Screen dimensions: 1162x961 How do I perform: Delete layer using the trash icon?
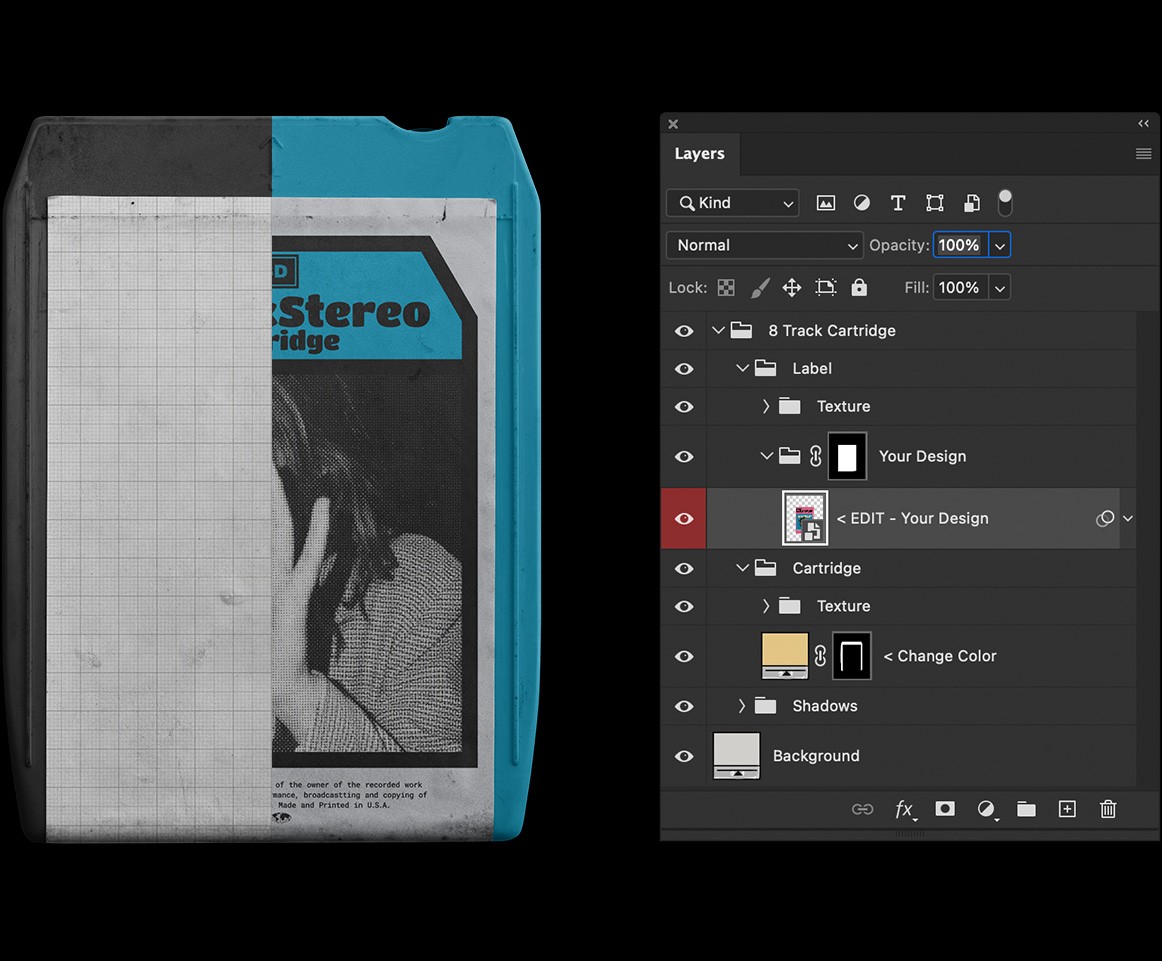(1108, 809)
